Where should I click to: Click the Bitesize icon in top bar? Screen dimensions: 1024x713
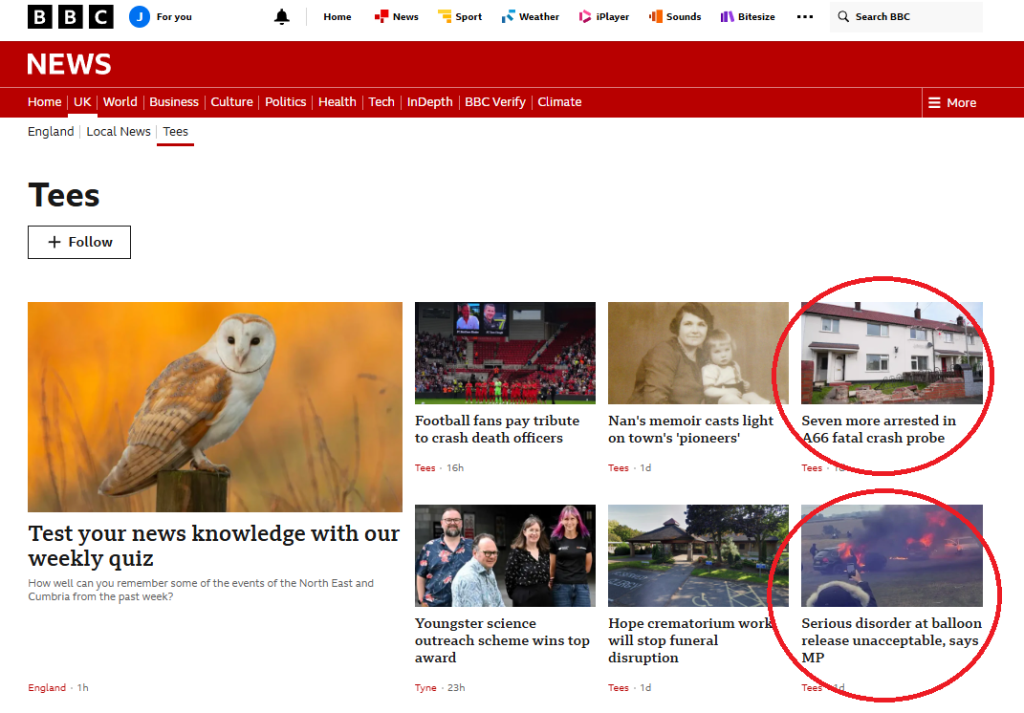[x=727, y=17]
